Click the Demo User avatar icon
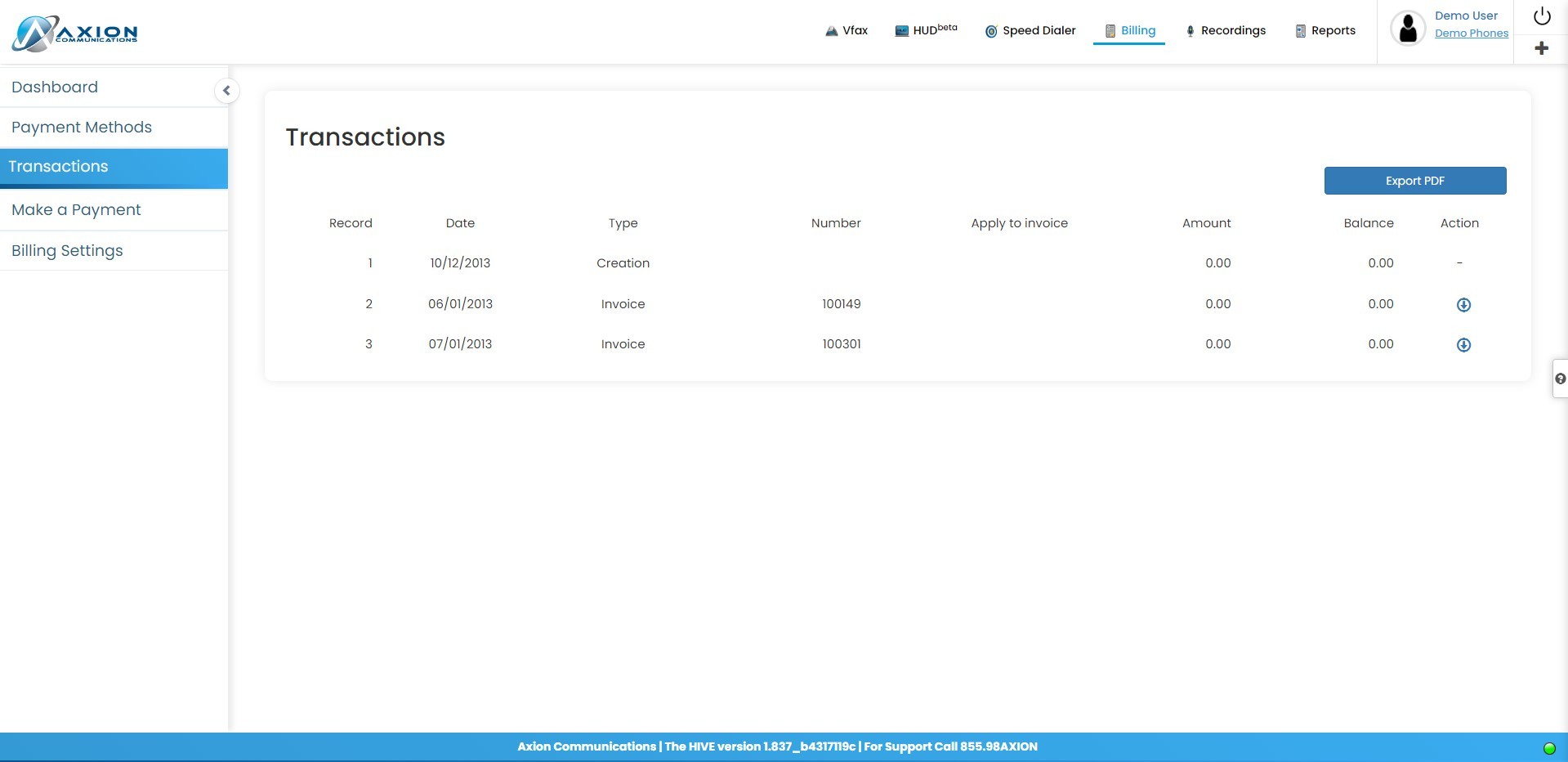 [x=1408, y=29]
